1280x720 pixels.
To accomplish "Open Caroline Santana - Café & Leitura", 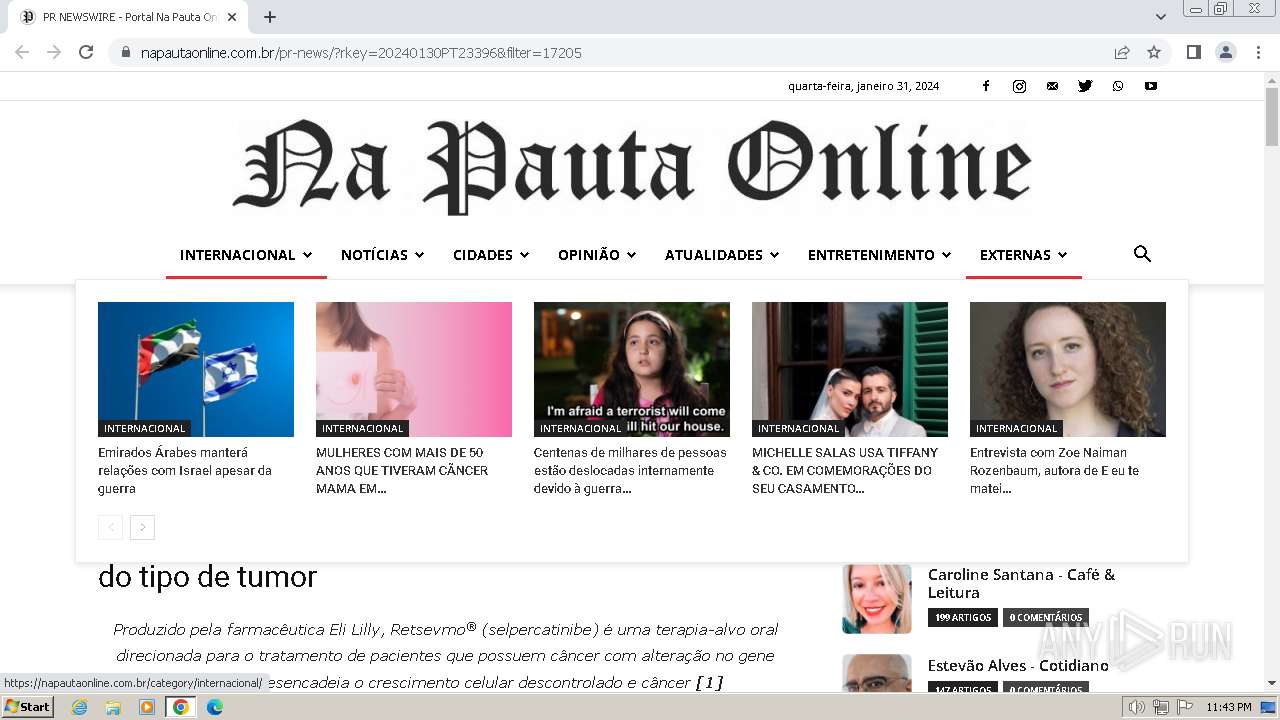I will point(1021,583).
